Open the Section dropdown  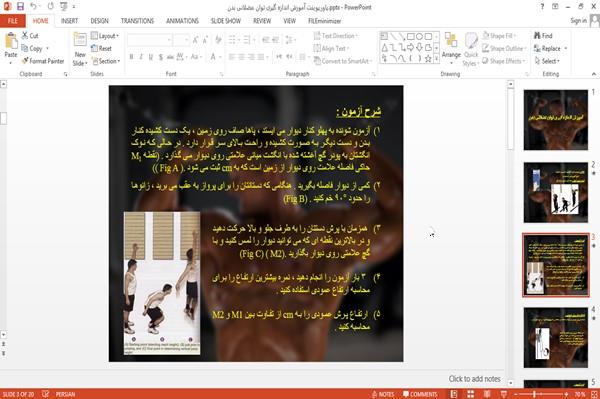point(106,61)
